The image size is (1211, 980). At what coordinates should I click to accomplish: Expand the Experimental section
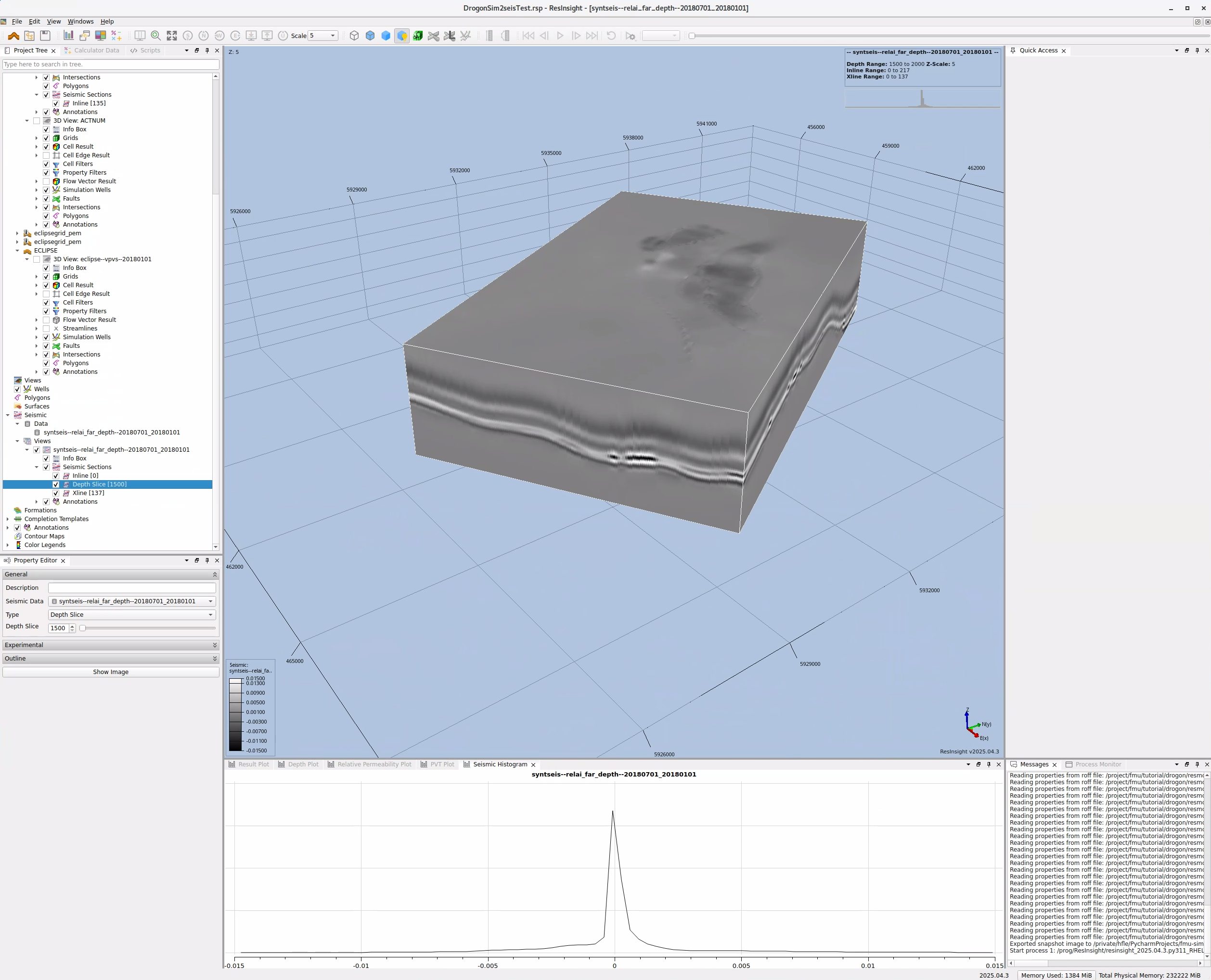(x=111, y=645)
